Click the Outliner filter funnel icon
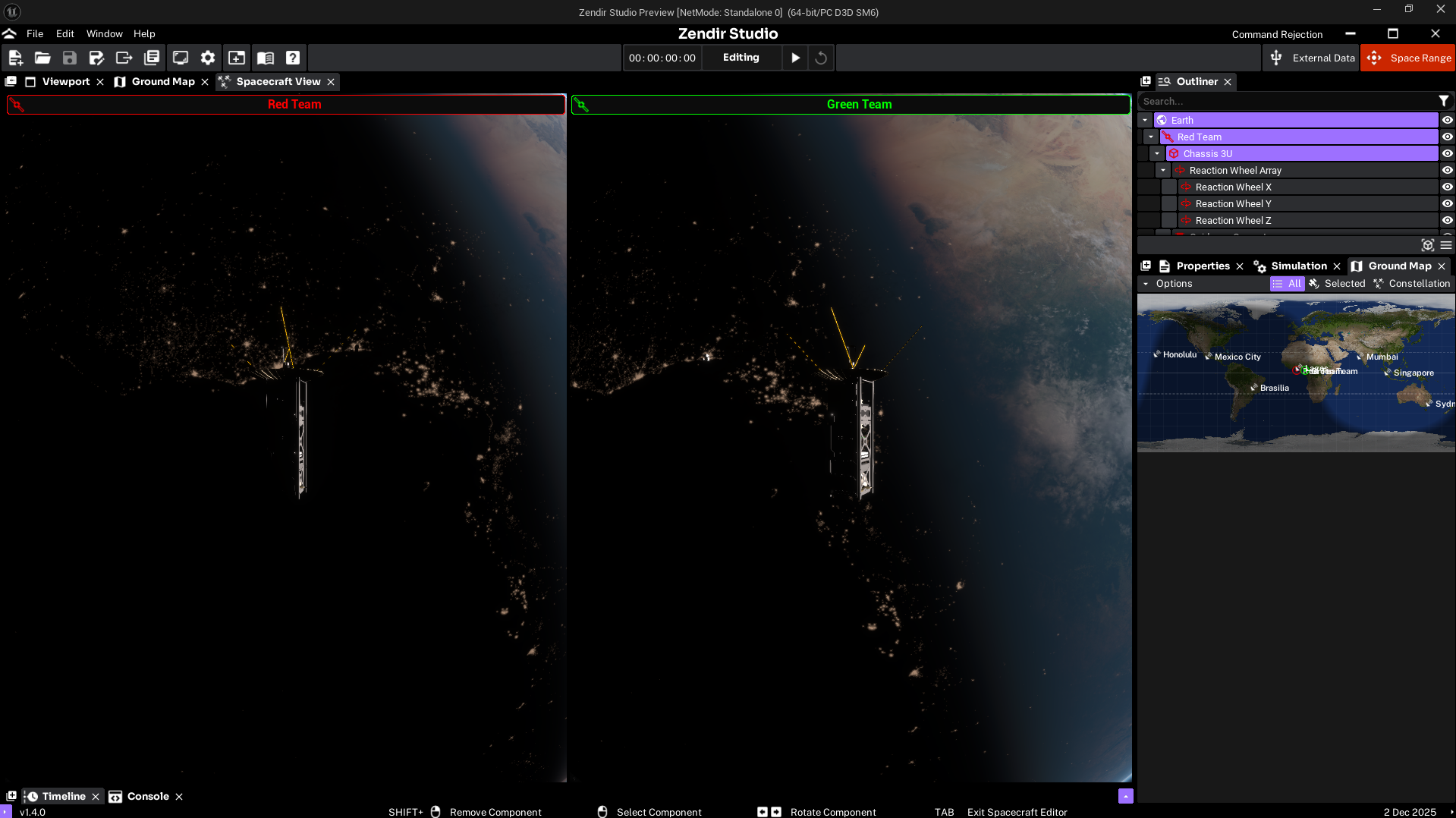This screenshot has width=1456, height=818. 1444,101
